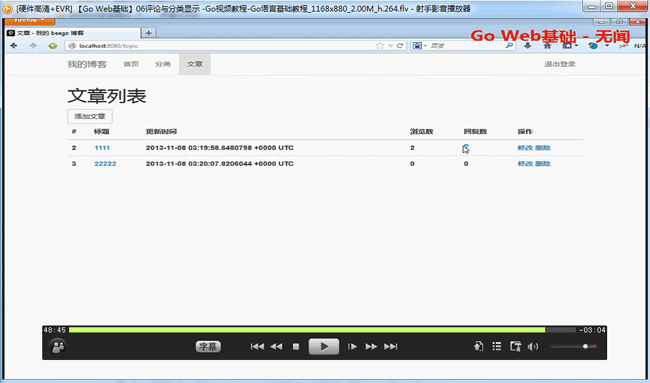Reload the page with the refresh icon
The width and height of the screenshot is (650, 383).
400,46
